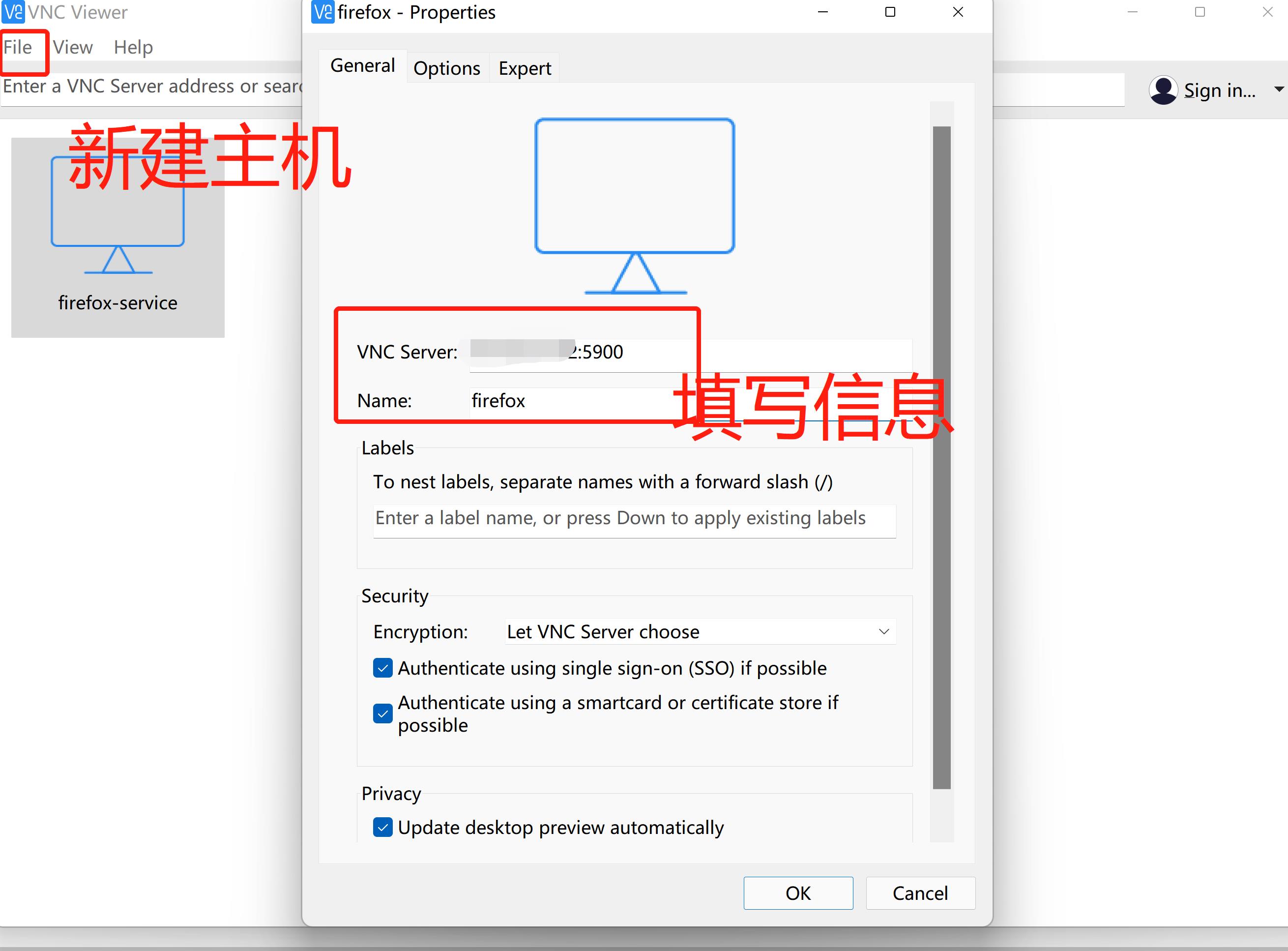Maximize the VNC Viewer main window
This screenshot has height=951, width=1288.
[x=1200, y=12]
